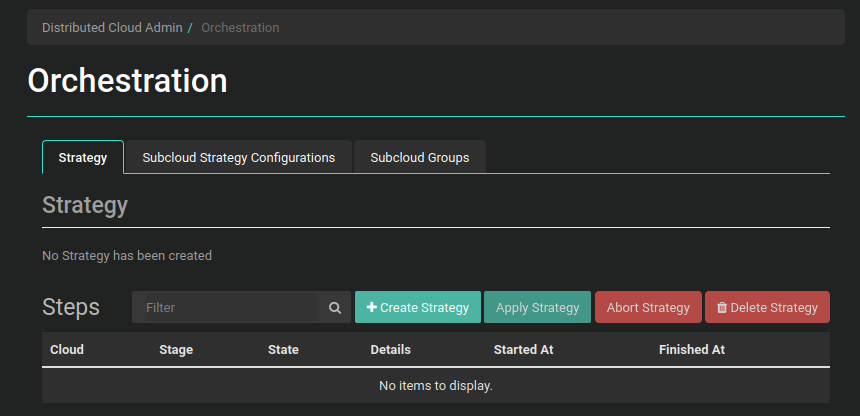This screenshot has width=860, height=416.
Task: Sort by the Cloud column header
Action: pyautogui.click(x=67, y=350)
